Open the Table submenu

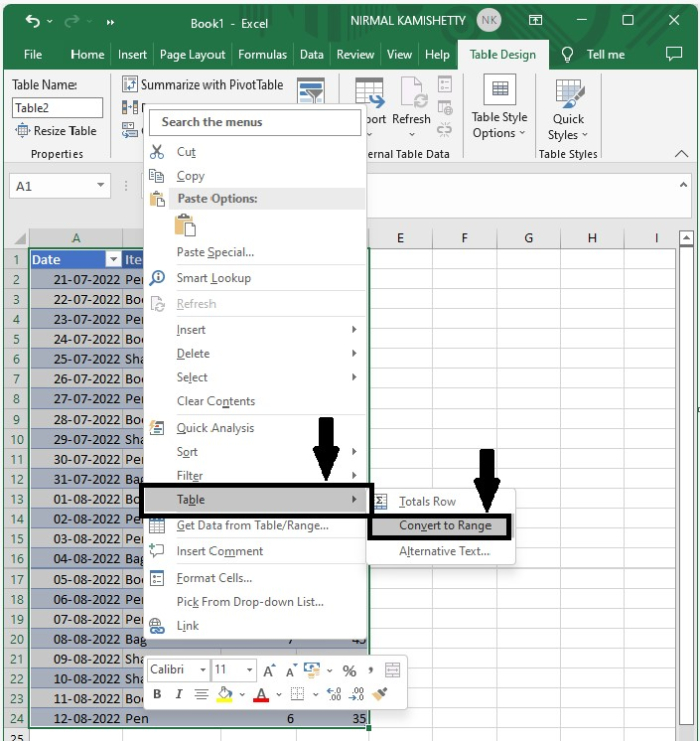tap(256, 500)
